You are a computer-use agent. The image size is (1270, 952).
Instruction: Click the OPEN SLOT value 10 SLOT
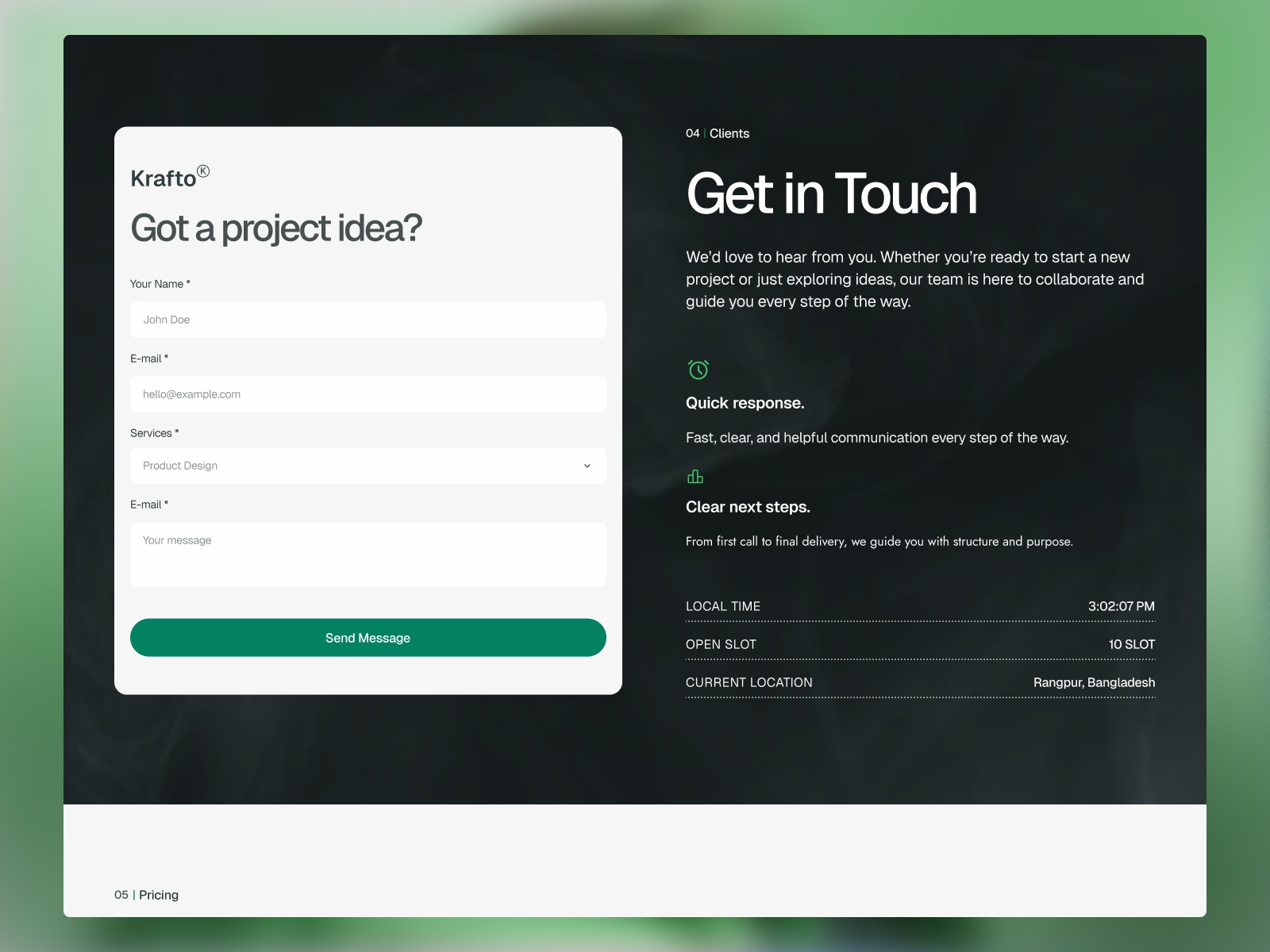pos(1131,644)
